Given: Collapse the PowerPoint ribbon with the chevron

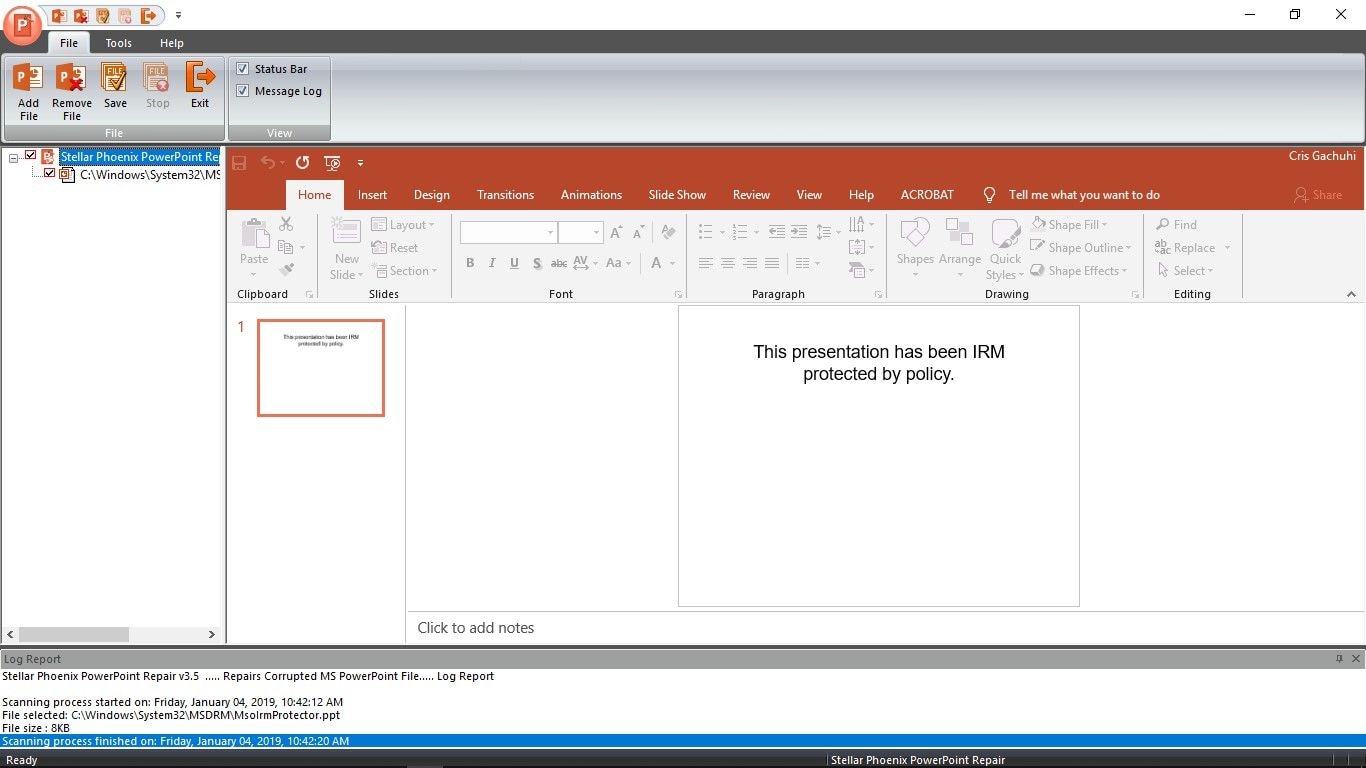Looking at the screenshot, I should tap(1351, 294).
